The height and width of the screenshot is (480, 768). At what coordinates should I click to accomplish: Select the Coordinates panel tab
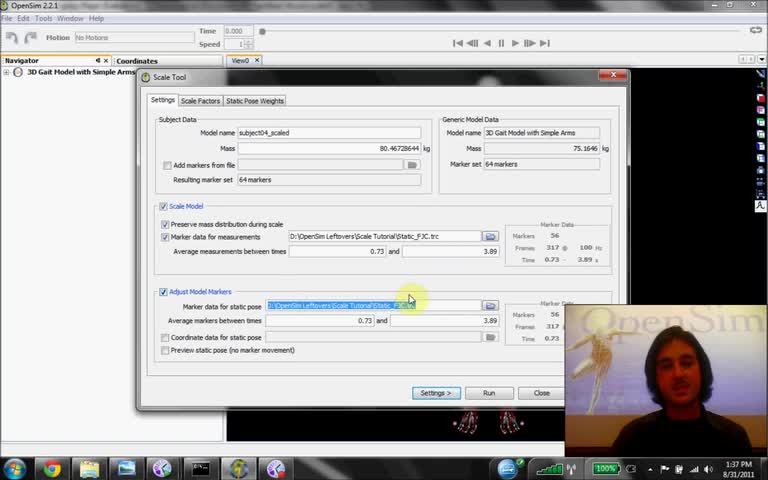point(137,61)
